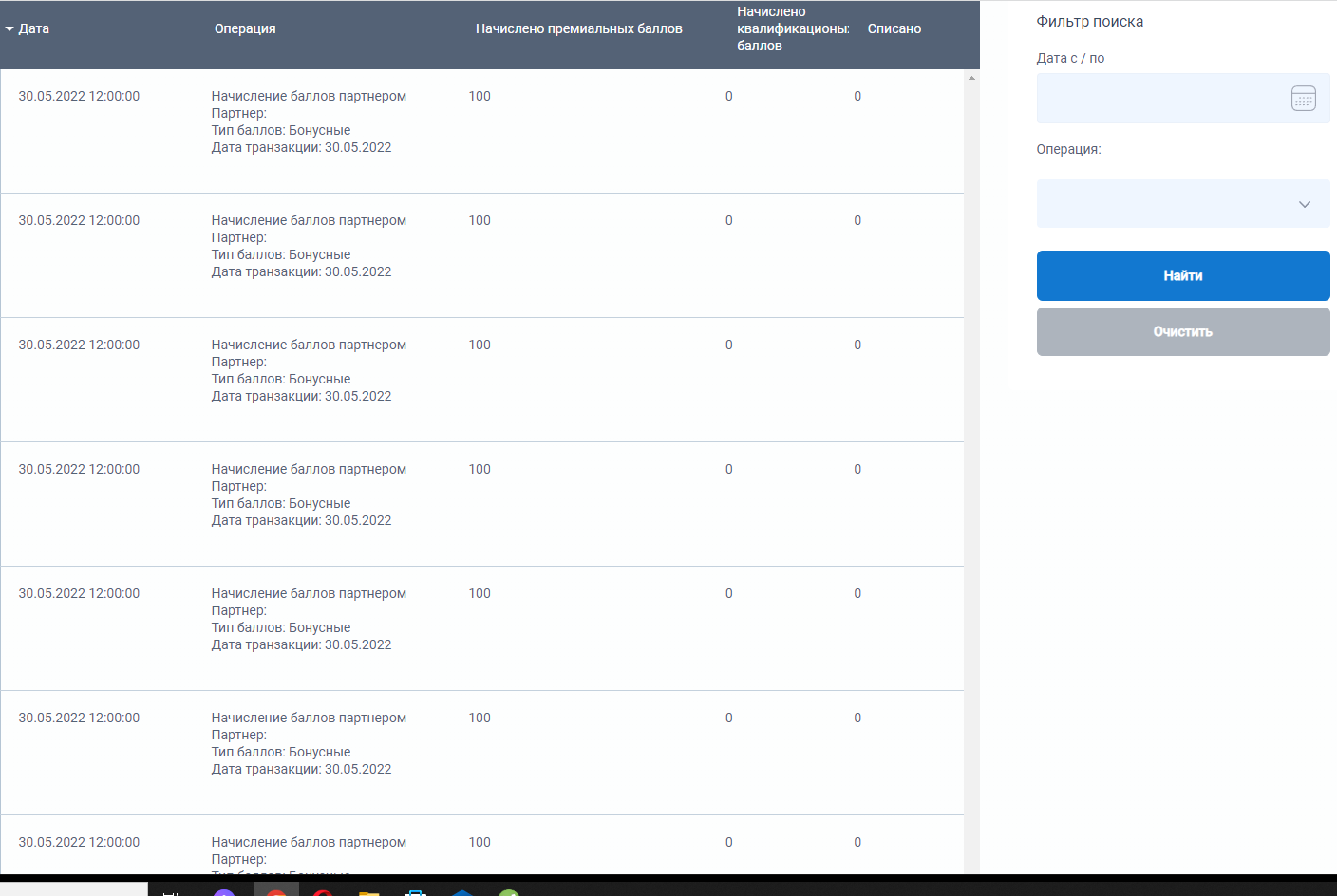Open File Explorer folder in taskbar
The width and height of the screenshot is (1337, 896).
click(x=368, y=892)
